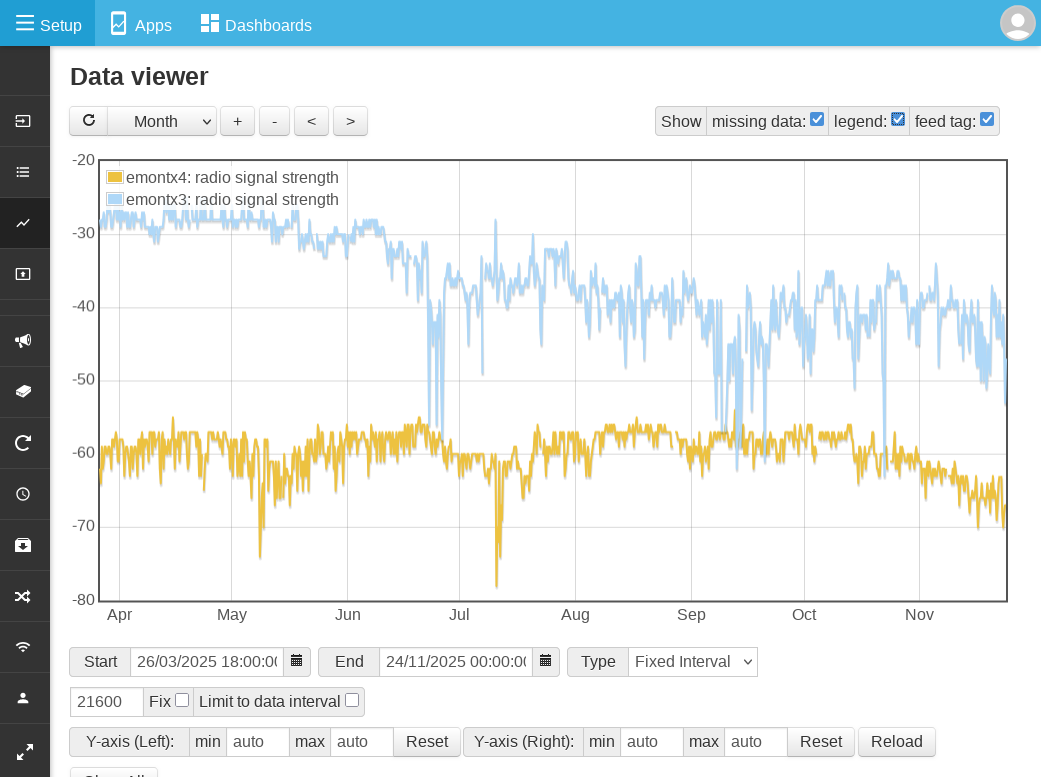1041x777 pixels.
Task: Click emontx4 yellow legend color swatch
Action: [115, 177]
